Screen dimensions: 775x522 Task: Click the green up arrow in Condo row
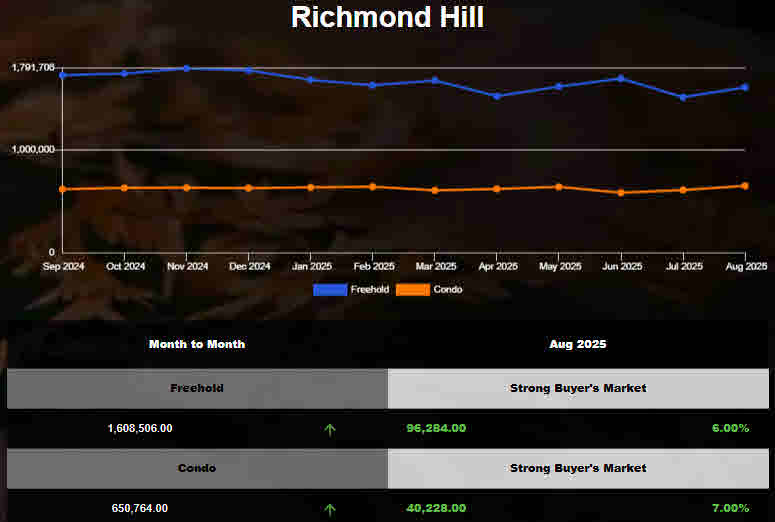(330, 509)
